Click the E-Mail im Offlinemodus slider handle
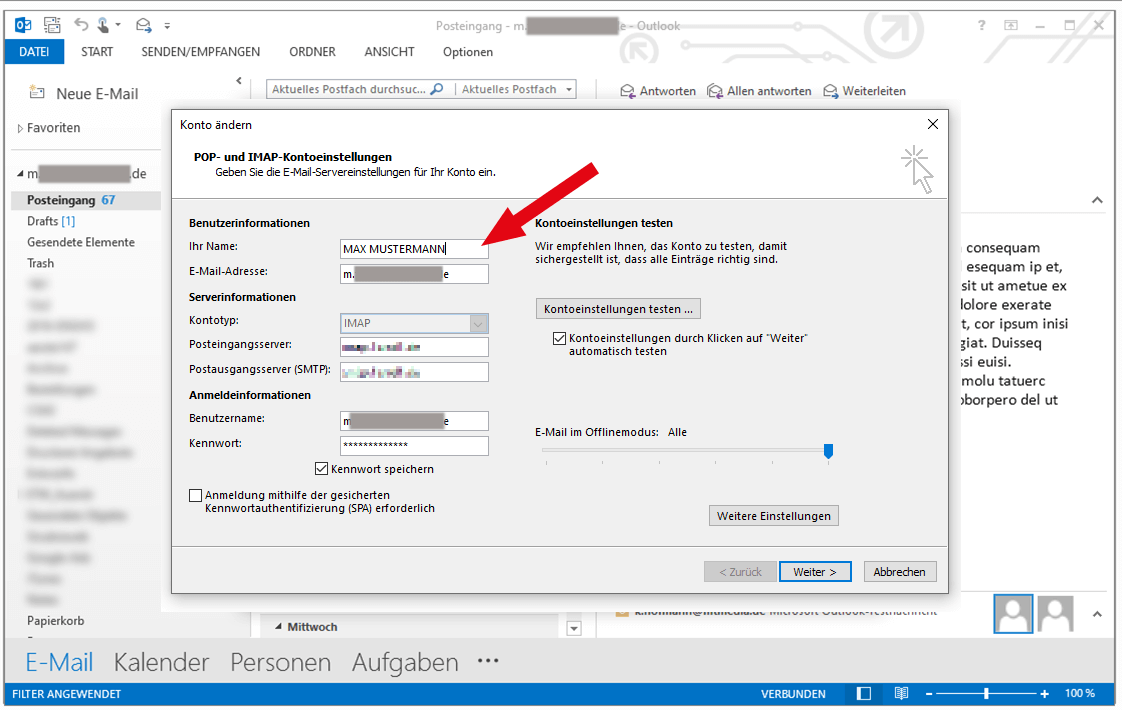 tap(828, 452)
